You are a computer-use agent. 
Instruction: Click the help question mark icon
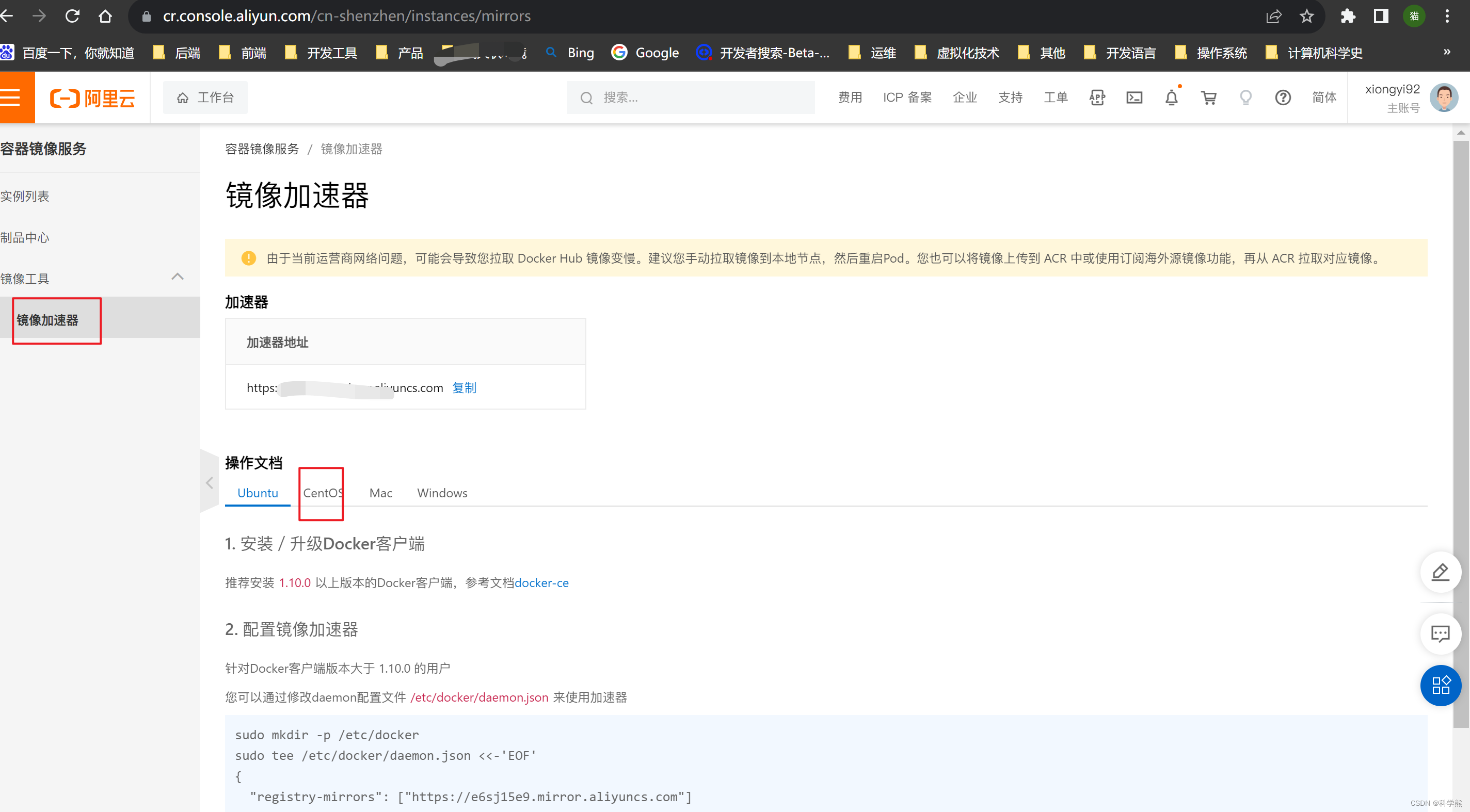[x=1282, y=97]
